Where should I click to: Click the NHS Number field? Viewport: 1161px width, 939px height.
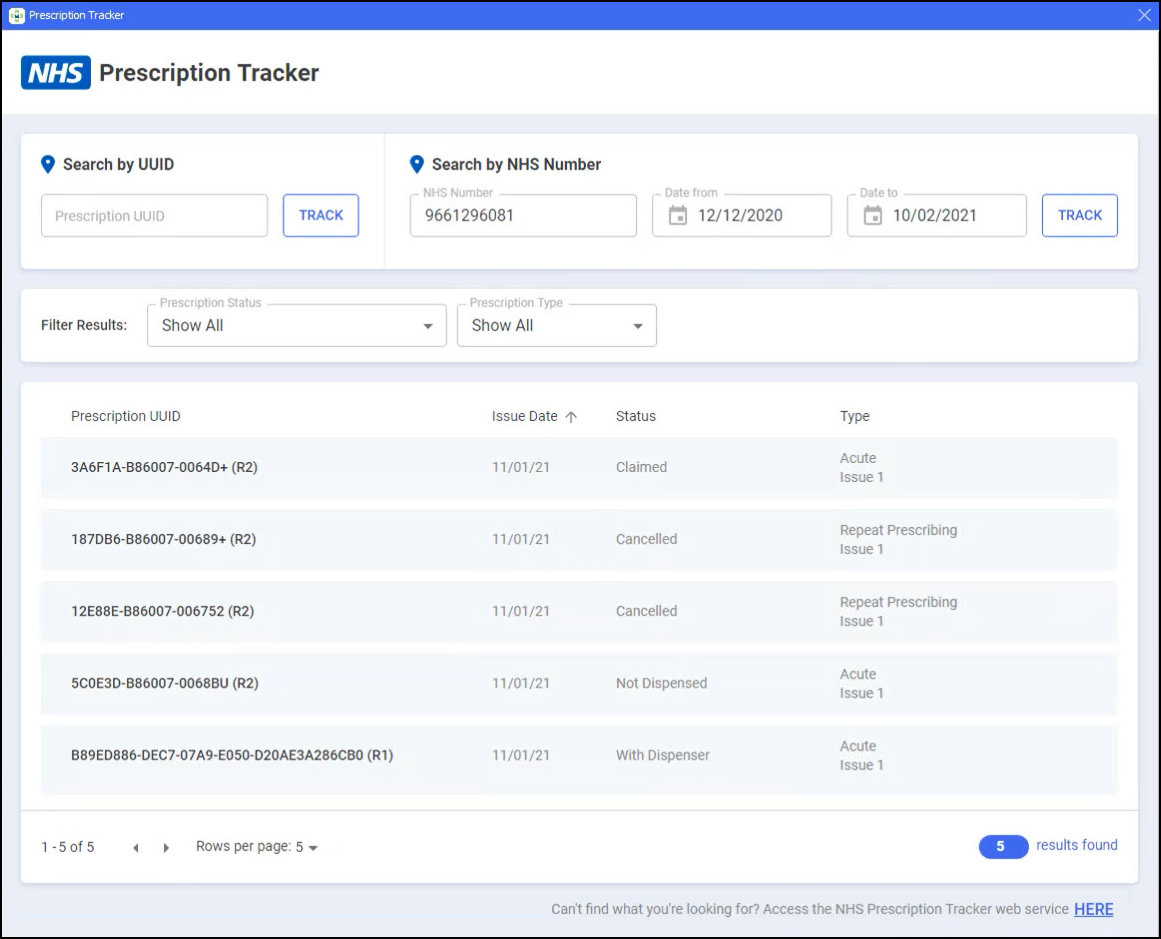(x=522, y=216)
